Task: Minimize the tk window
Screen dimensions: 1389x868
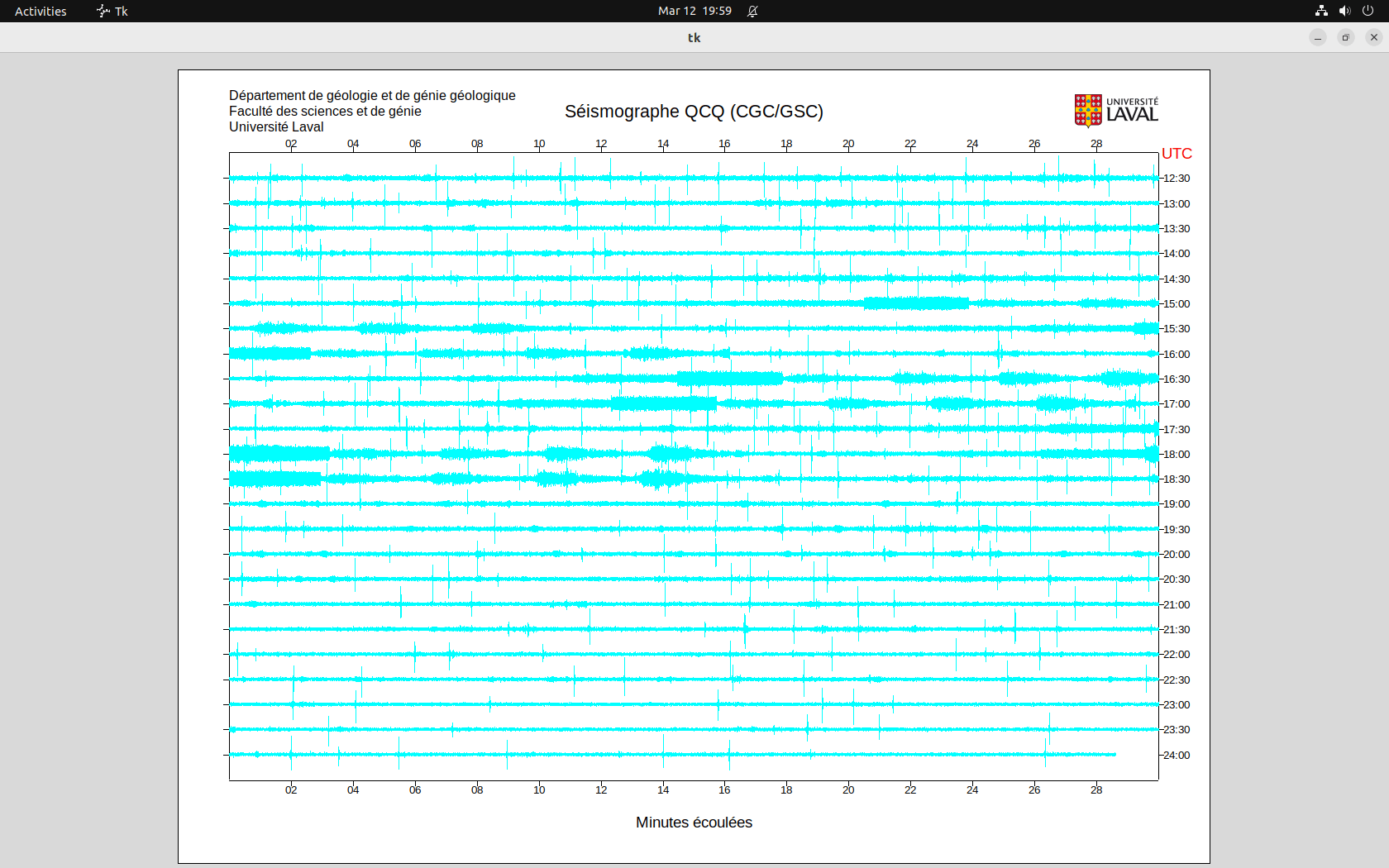Action: [x=1318, y=37]
